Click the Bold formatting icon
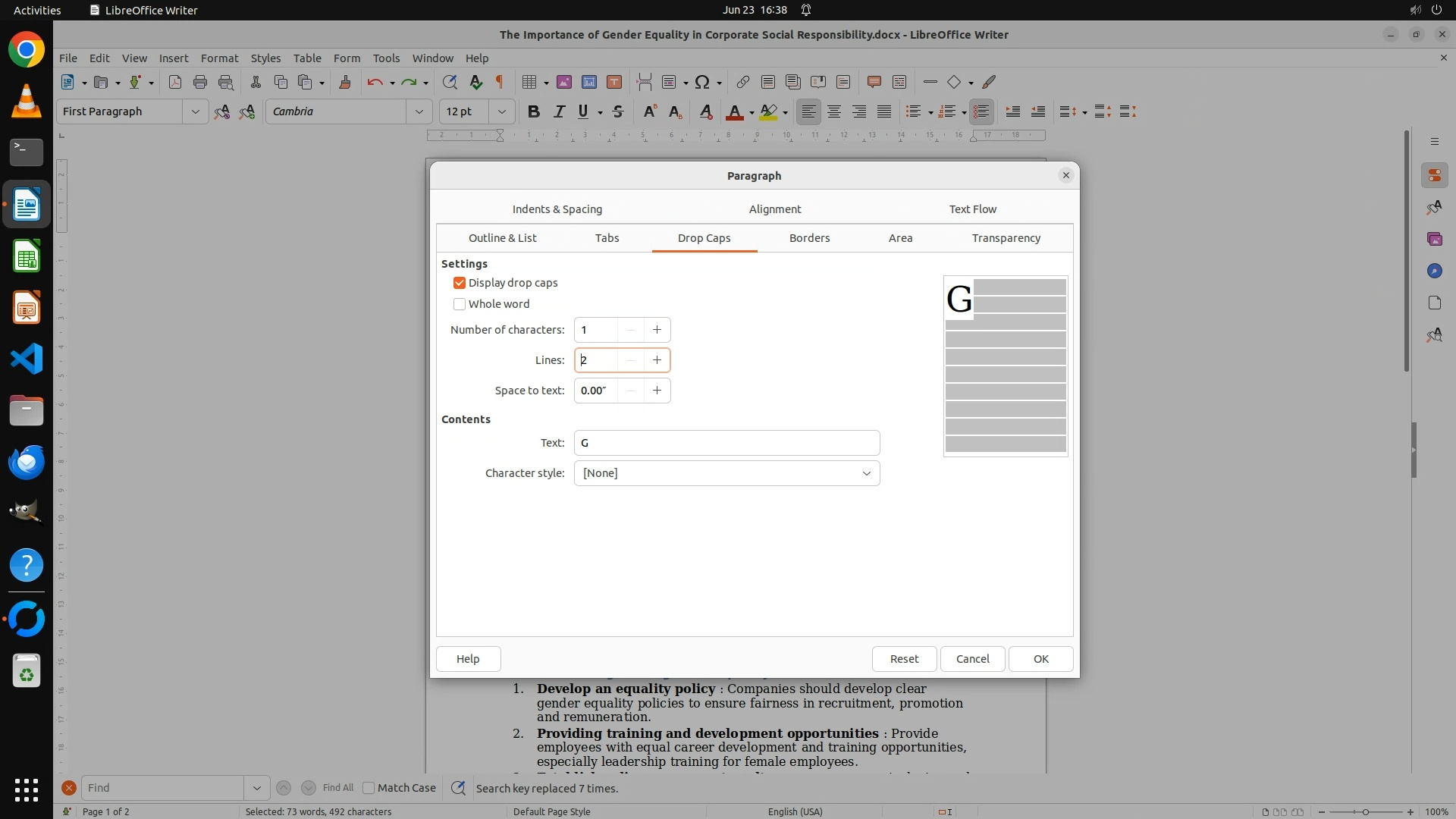 pyautogui.click(x=534, y=111)
